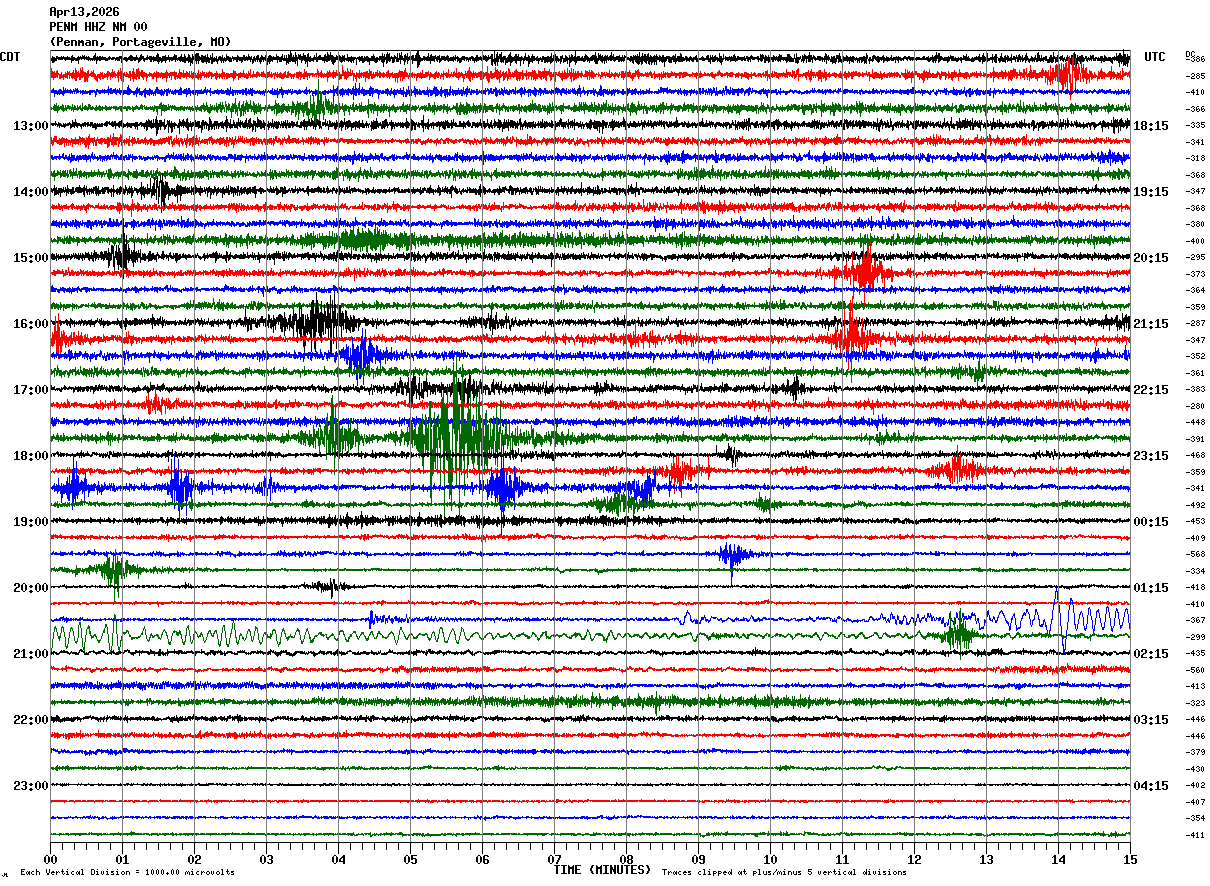Click the DC offset value -318
The width and height of the screenshot is (1210, 886).
[1195, 158]
